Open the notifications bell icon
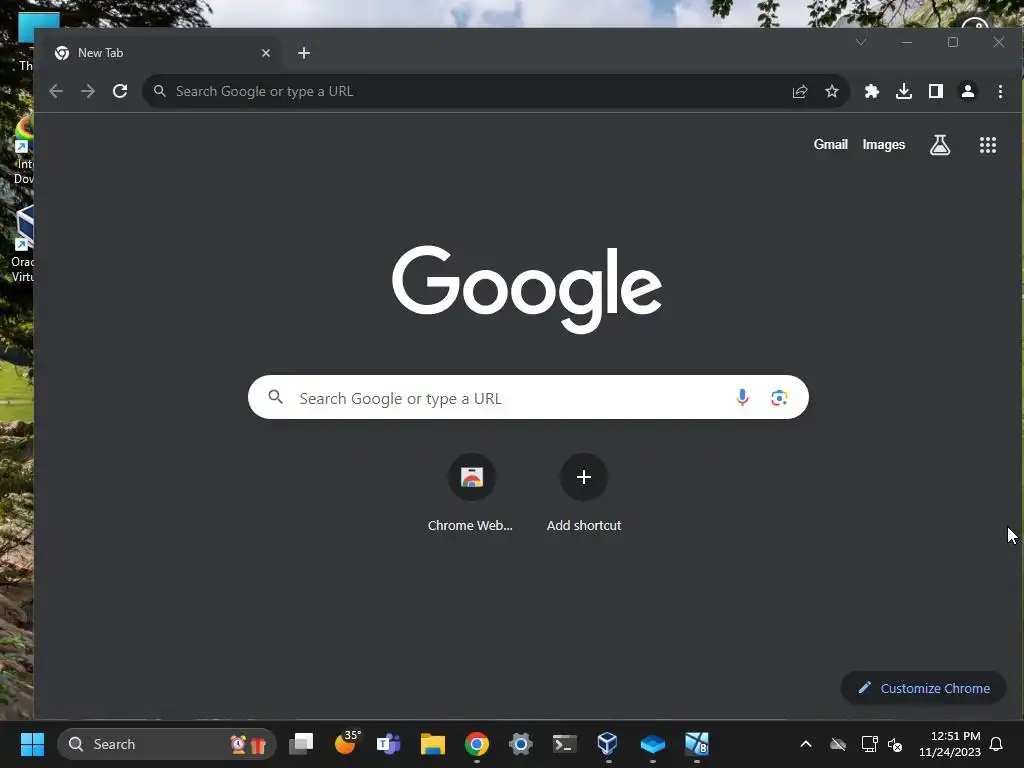This screenshot has width=1024, height=768. [x=997, y=744]
